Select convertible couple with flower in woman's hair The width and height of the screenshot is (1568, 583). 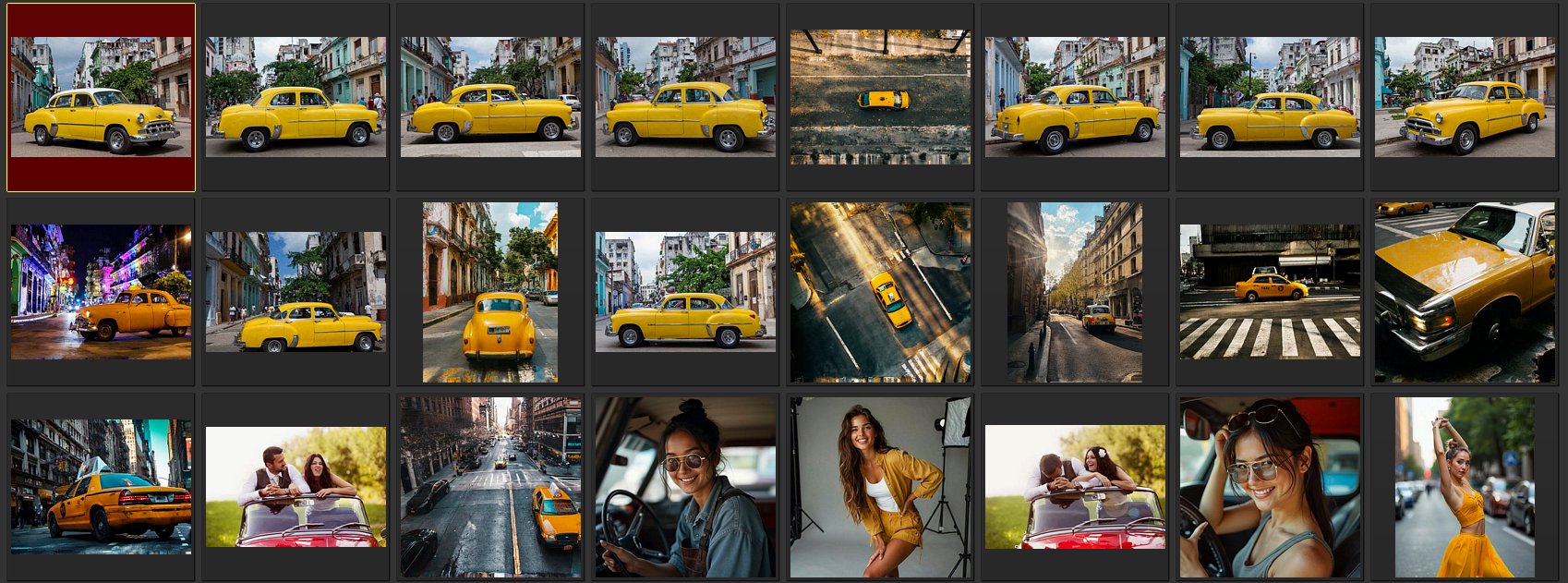pos(1075,487)
